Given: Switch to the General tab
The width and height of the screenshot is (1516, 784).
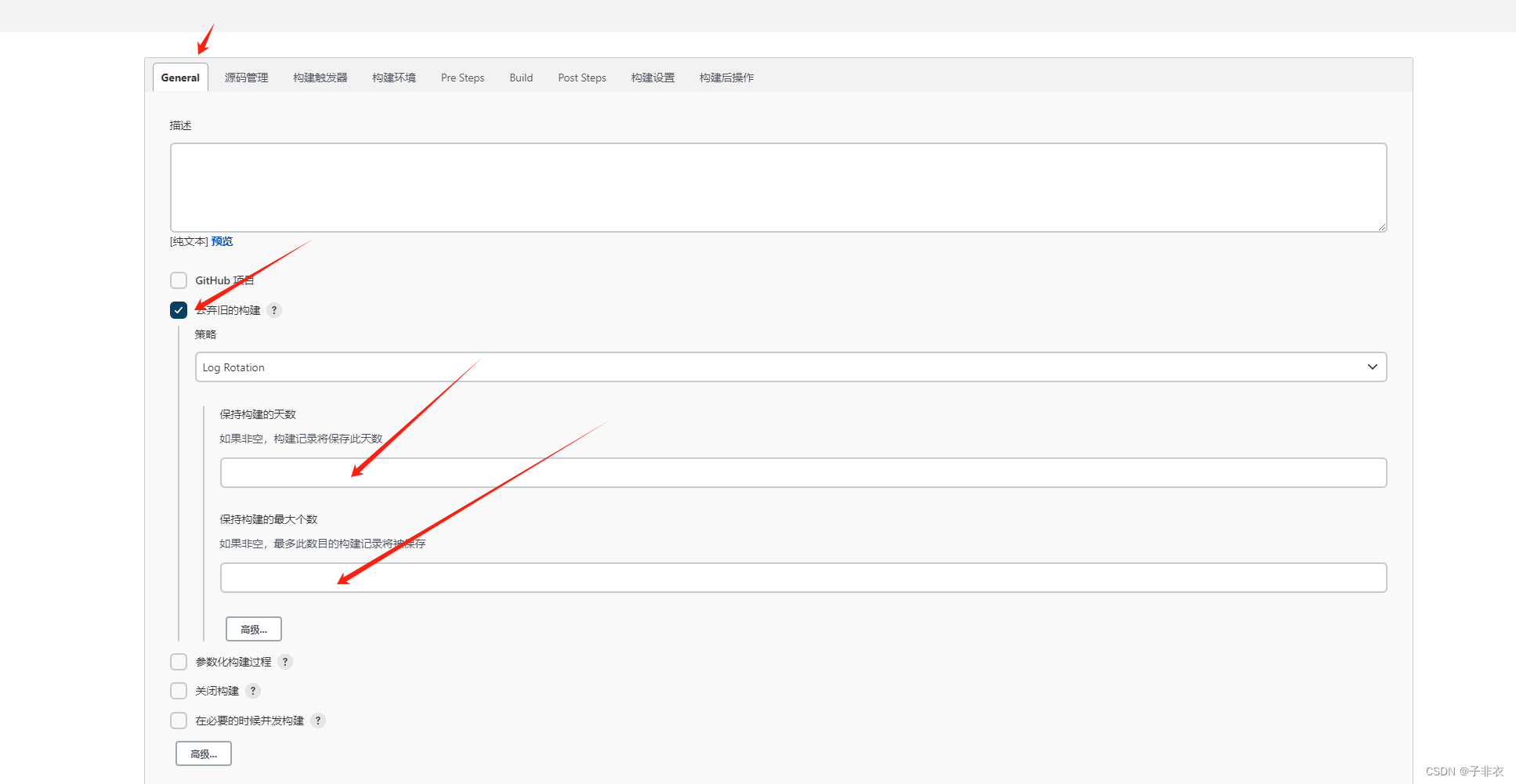Looking at the screenshot, I should (180, 78).
